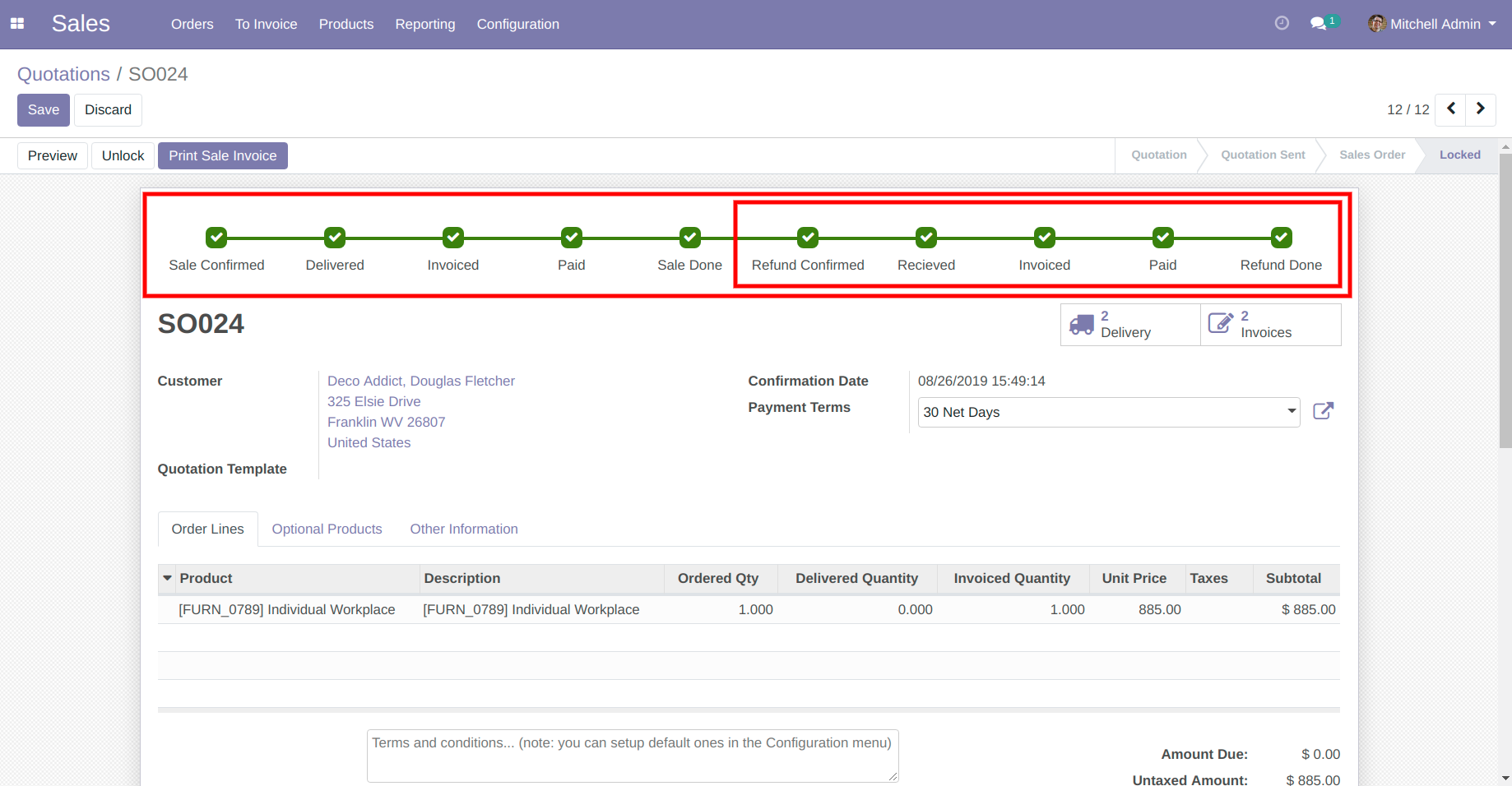Screen dimensions: 1512x786
Task: Open the Deco Addict customer link
Action: click(x=420, y=381)
